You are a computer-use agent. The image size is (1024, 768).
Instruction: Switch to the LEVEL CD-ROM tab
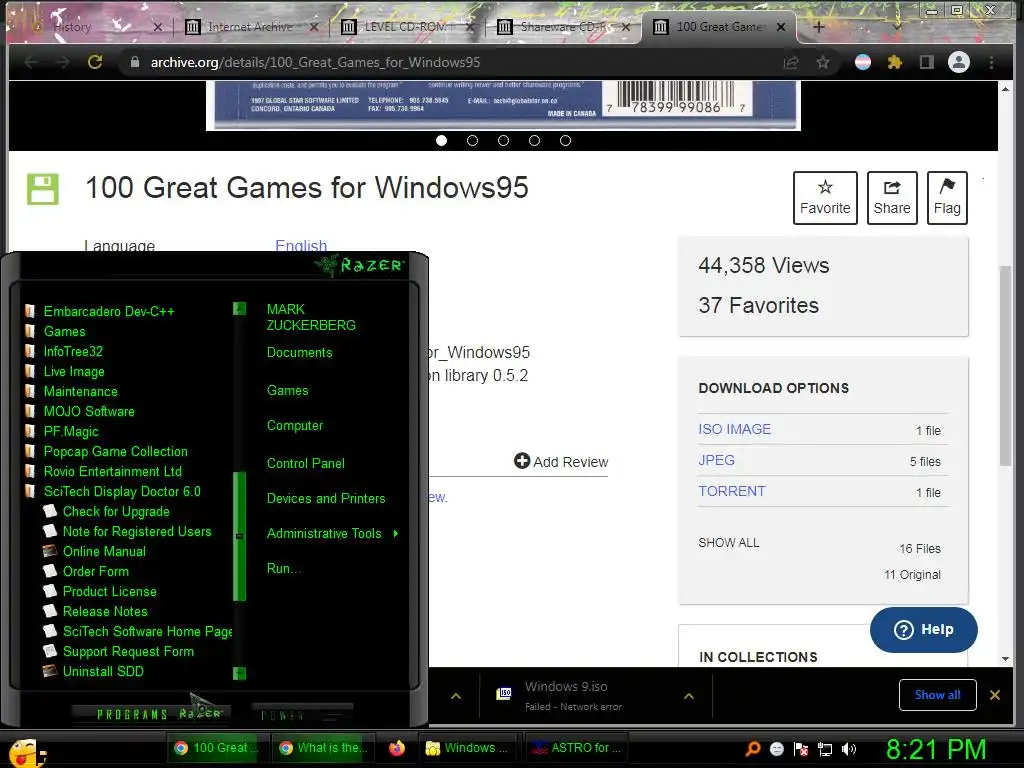(405, 27)
